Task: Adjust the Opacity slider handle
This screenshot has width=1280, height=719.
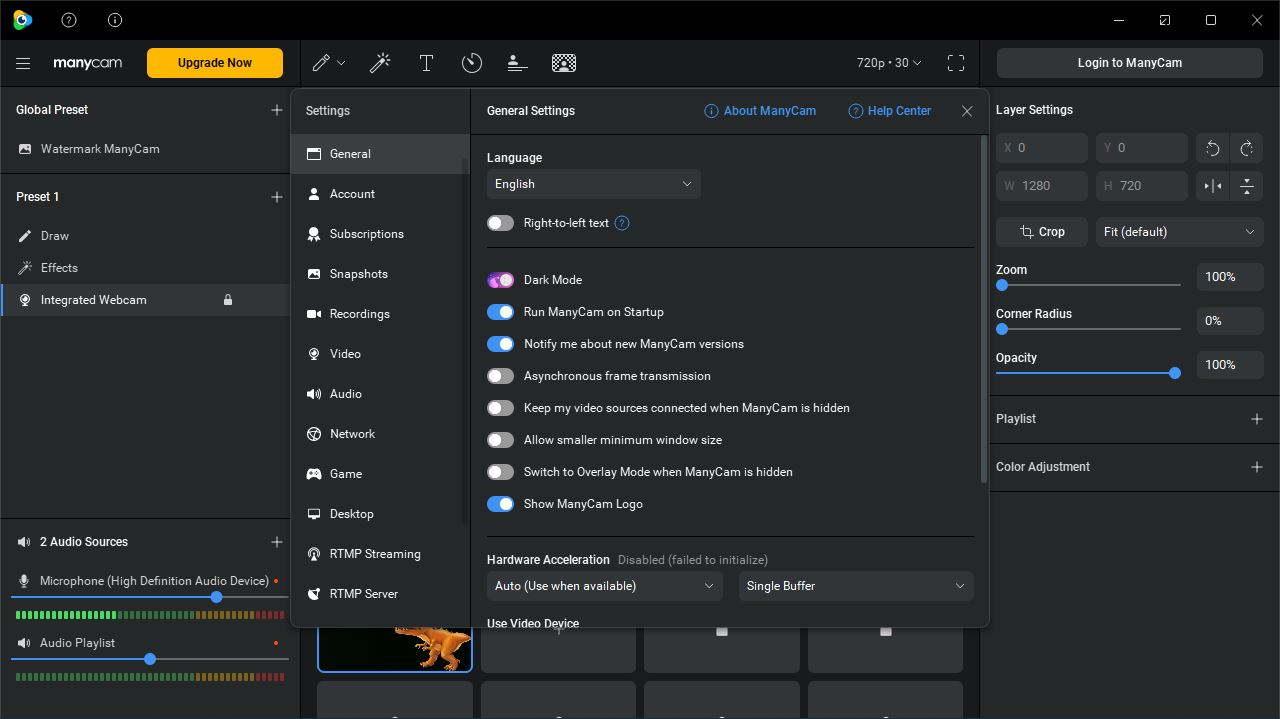Action: [x=1175, y=373]
